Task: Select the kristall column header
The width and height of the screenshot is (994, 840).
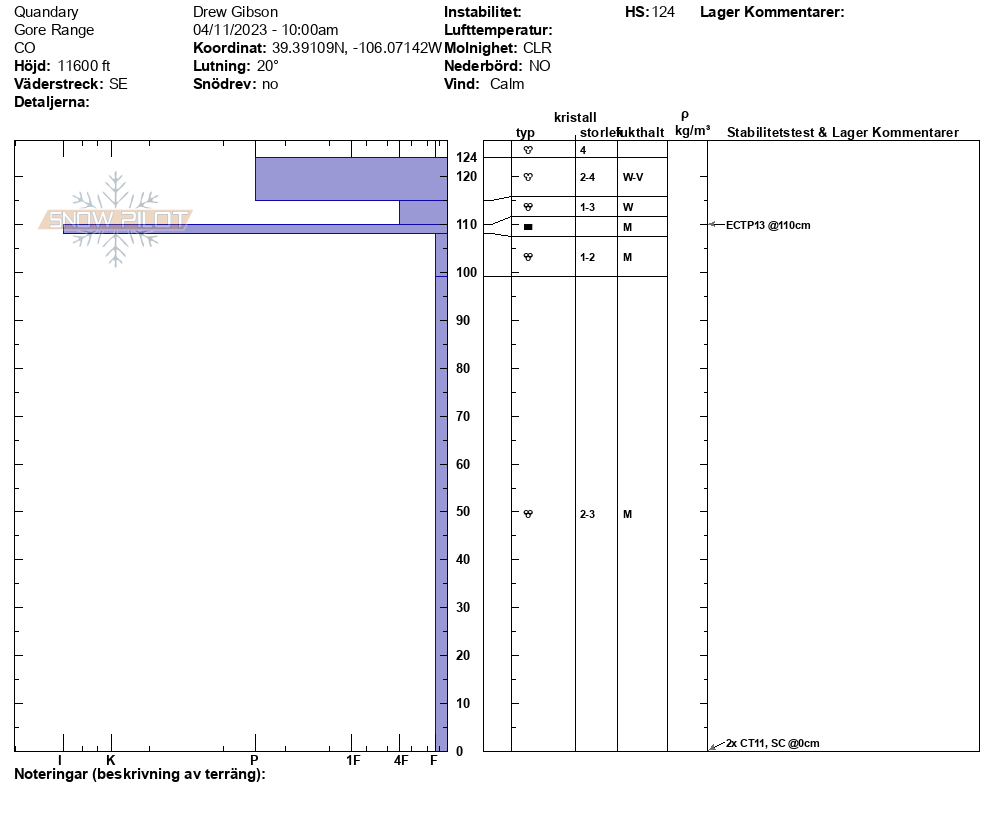Action: [575, 117]
